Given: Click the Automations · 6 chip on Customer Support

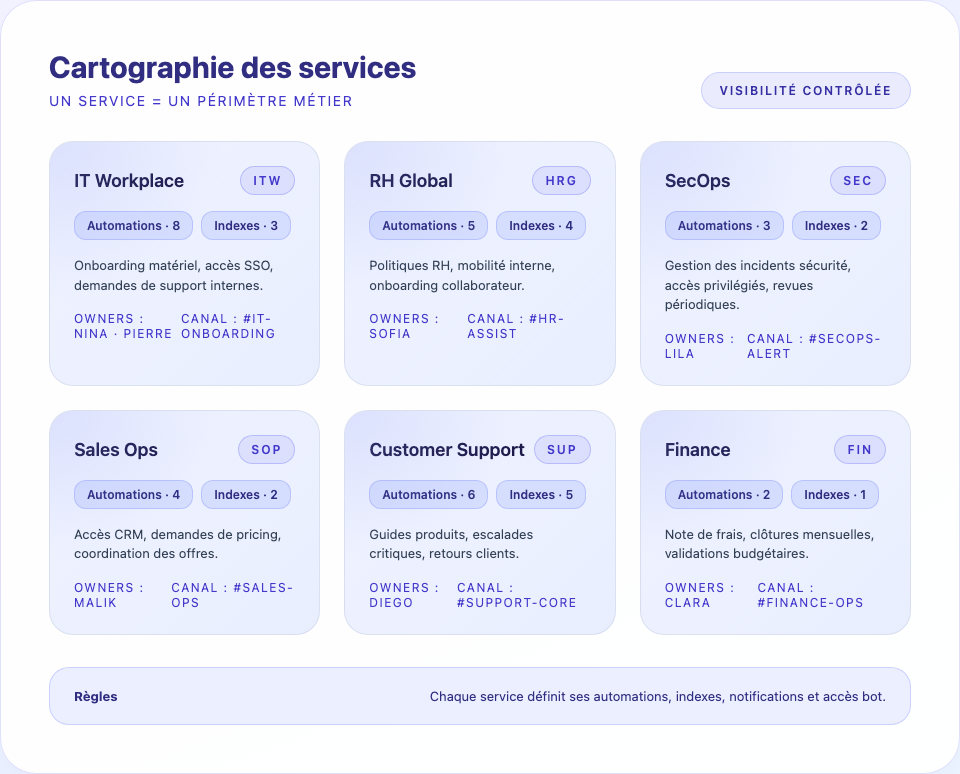Looking at the screenshot, I should [x=428, y=494].
